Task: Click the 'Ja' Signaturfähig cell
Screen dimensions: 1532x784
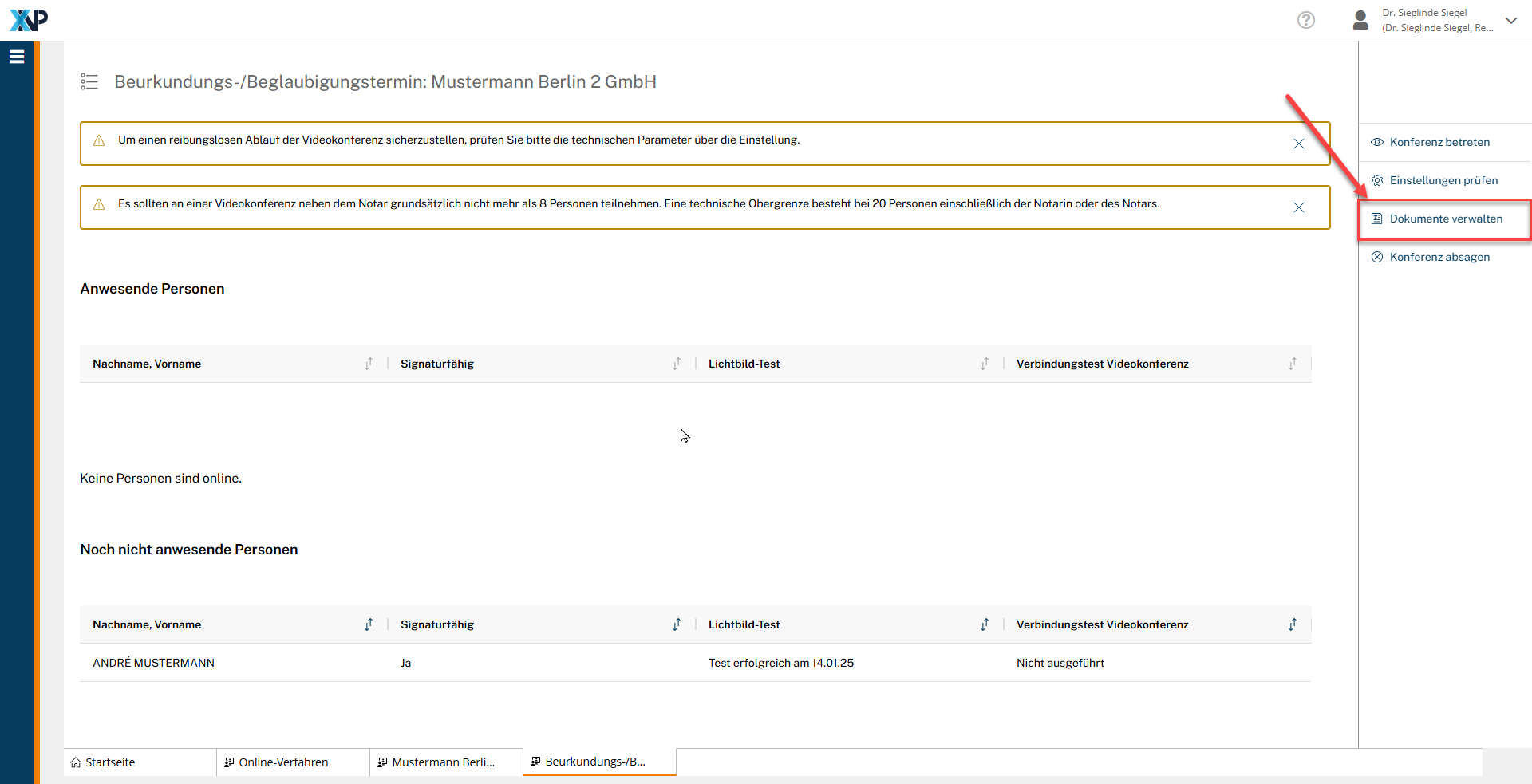Action: click(405, 663)
